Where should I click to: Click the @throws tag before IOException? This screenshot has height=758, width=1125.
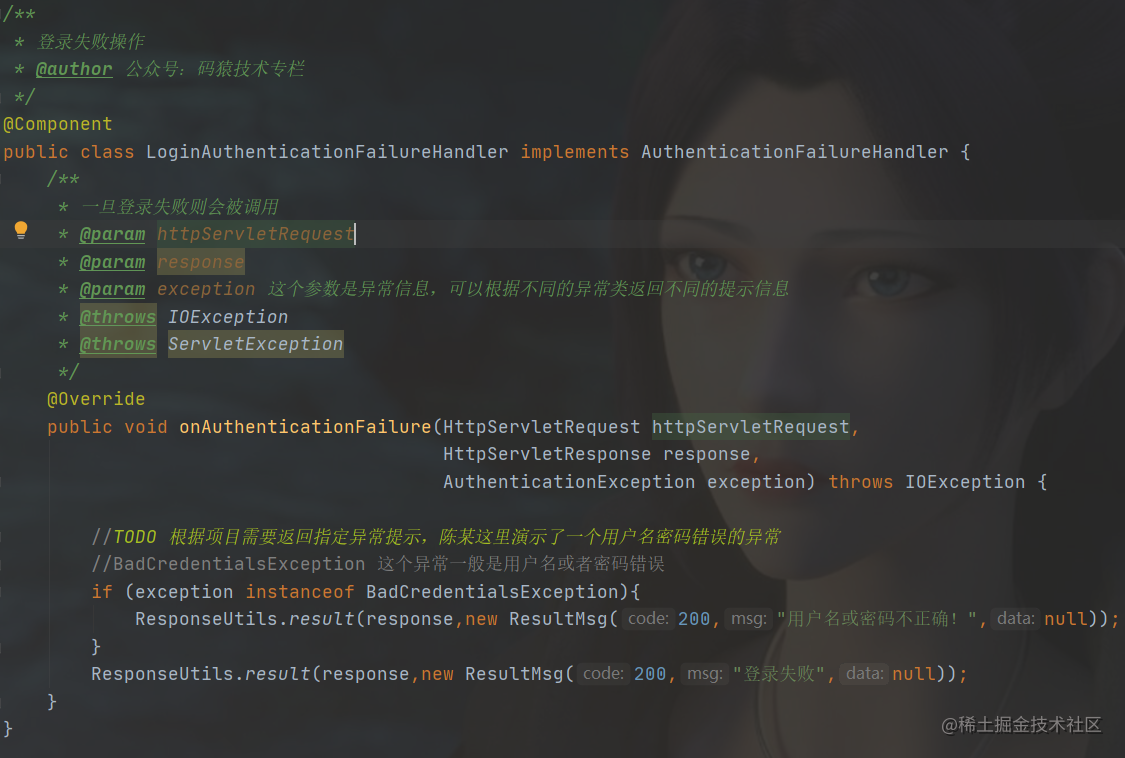(118, 317)
